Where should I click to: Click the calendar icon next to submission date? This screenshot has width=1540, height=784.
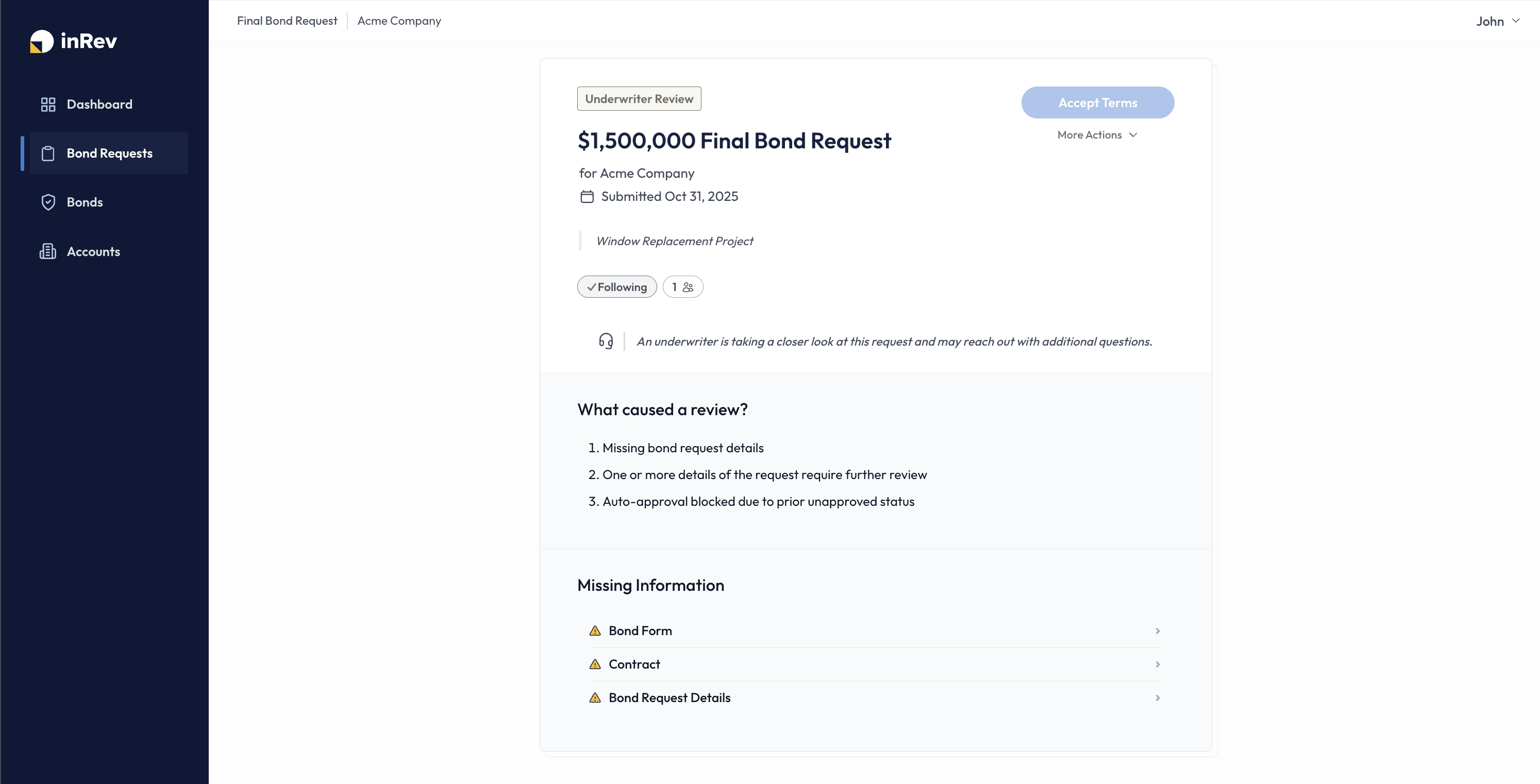click(587, 195)
